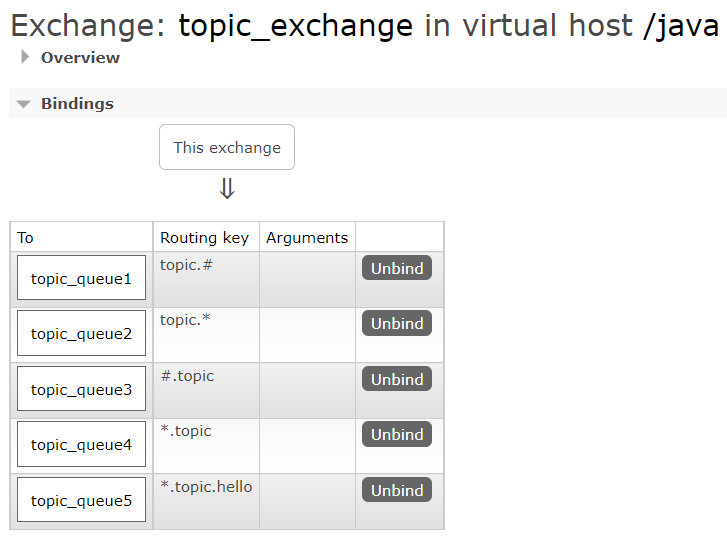727x548 pixels.
Task: Open the topic_queue4 queue link
Action: click(x=81, y=445)
